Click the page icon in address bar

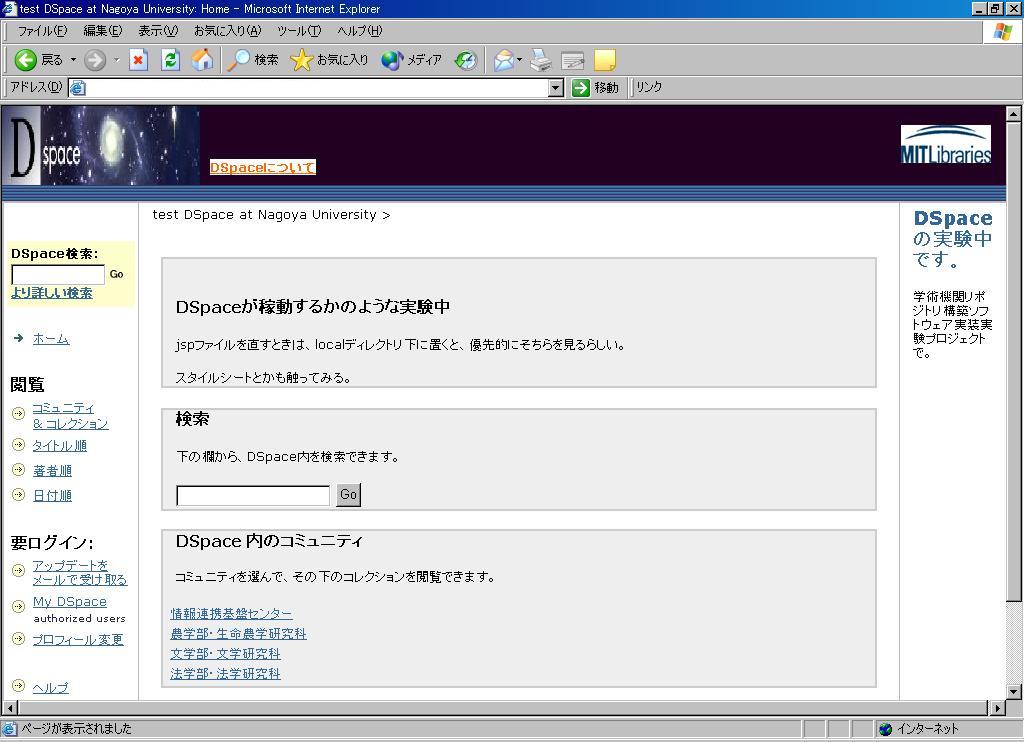(78, 88)
